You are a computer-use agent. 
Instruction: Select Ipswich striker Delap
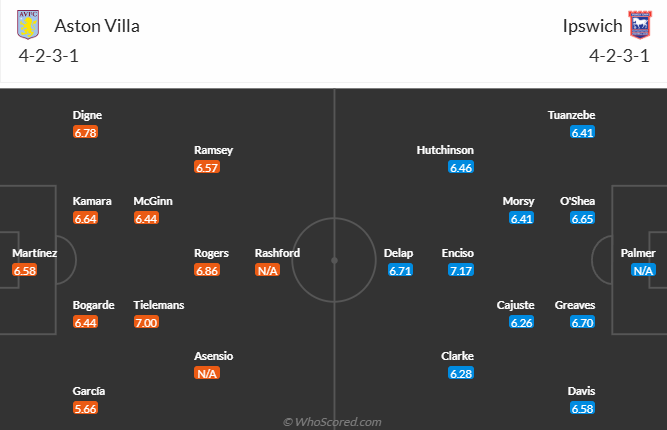click(x=398, y=254)
